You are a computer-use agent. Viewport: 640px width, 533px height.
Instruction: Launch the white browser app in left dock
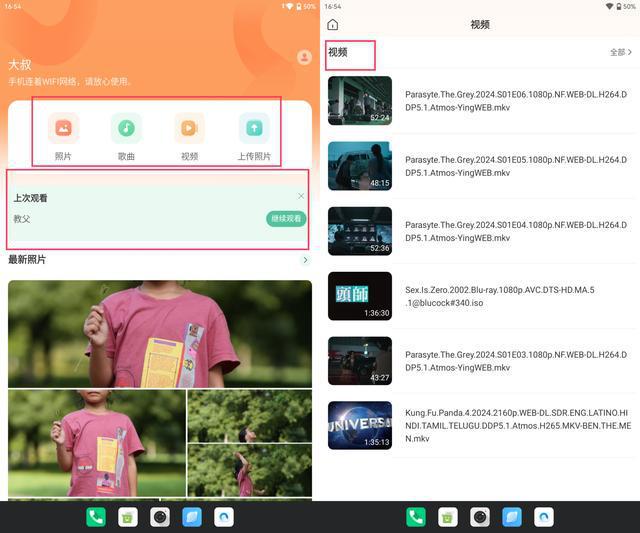pos(224,517)
